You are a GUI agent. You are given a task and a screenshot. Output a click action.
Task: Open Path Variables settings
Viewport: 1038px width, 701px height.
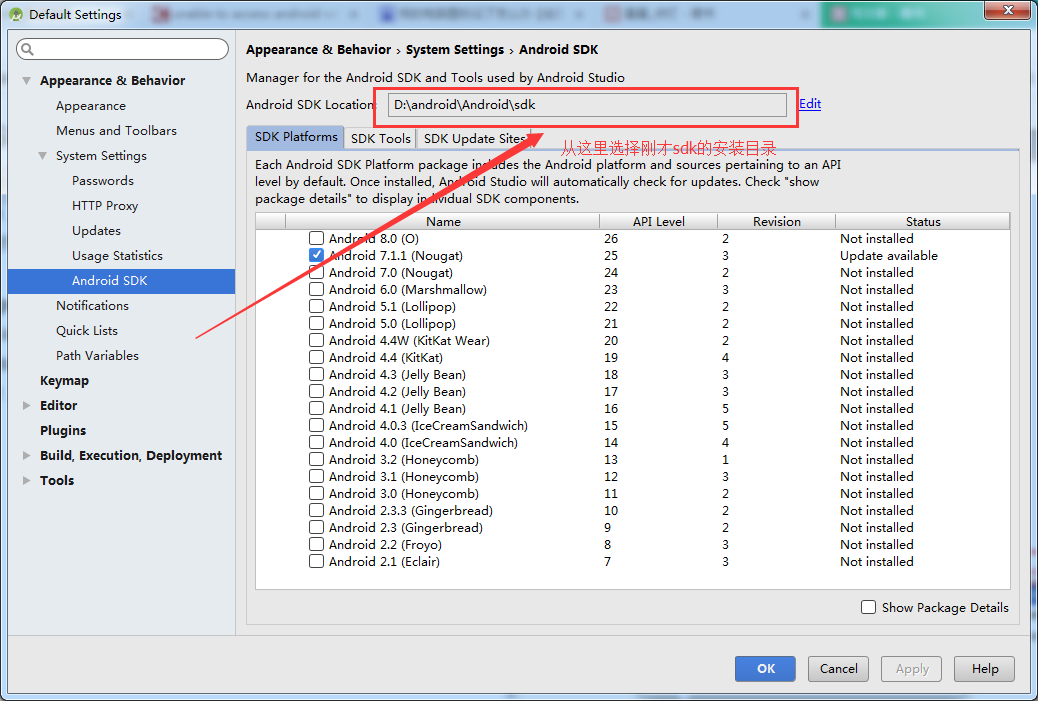click(97, 355)
